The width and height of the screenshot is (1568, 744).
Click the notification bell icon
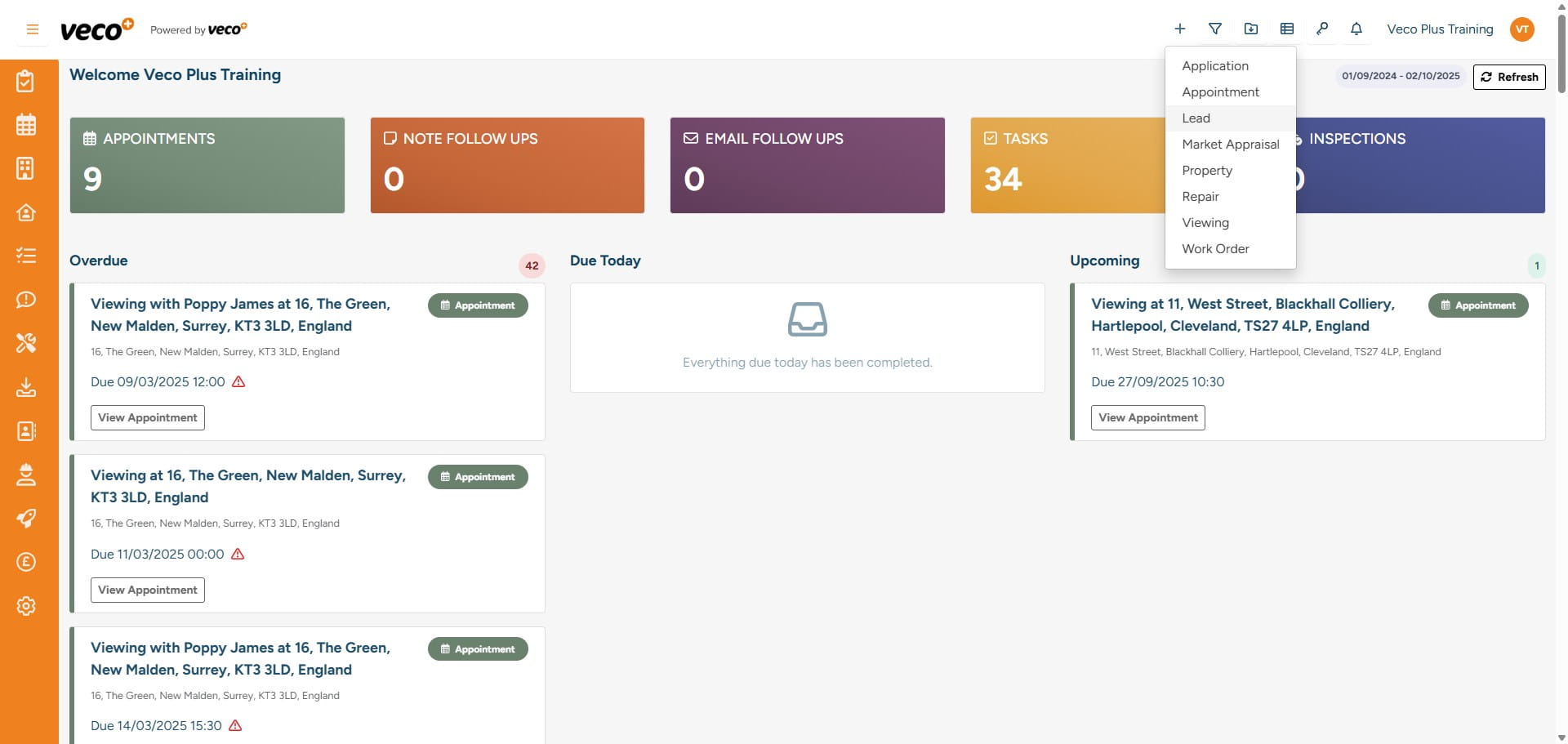click(1356, 29)
